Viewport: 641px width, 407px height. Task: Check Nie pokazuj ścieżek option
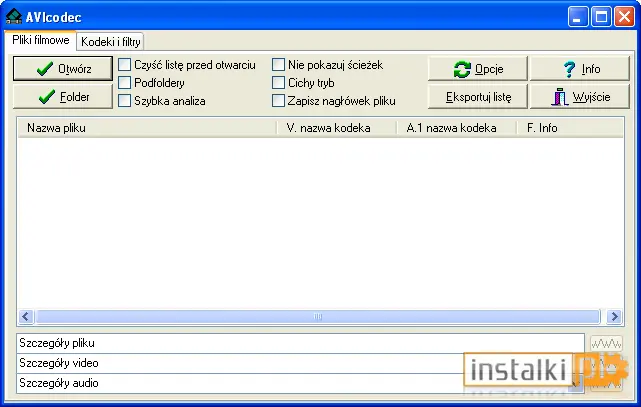point(278,65)
